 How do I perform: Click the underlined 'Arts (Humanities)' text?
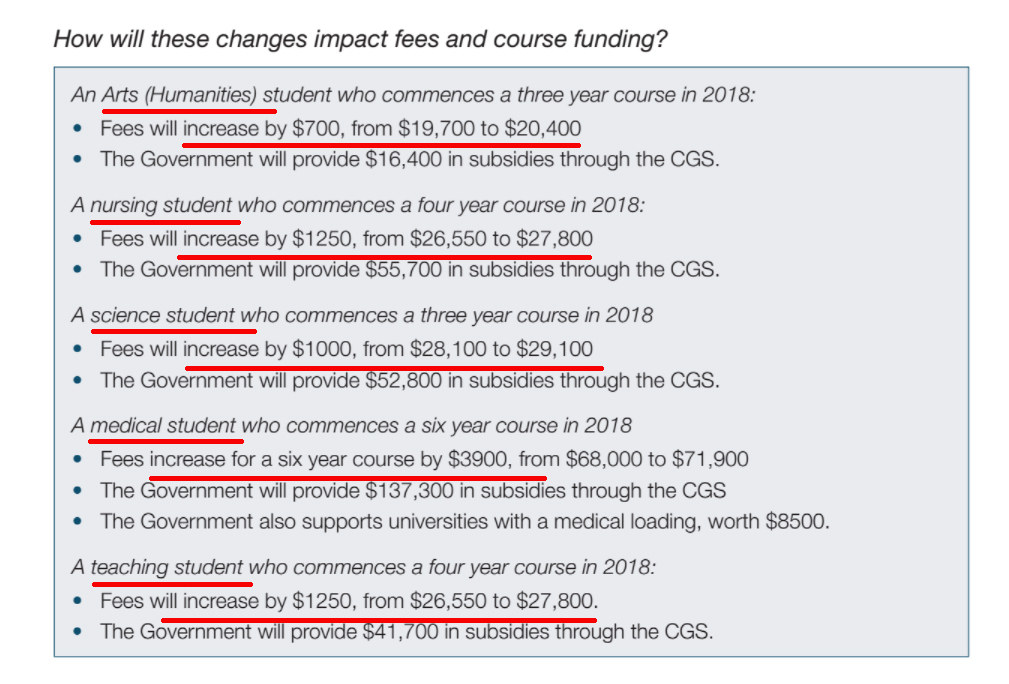(179, 95)
